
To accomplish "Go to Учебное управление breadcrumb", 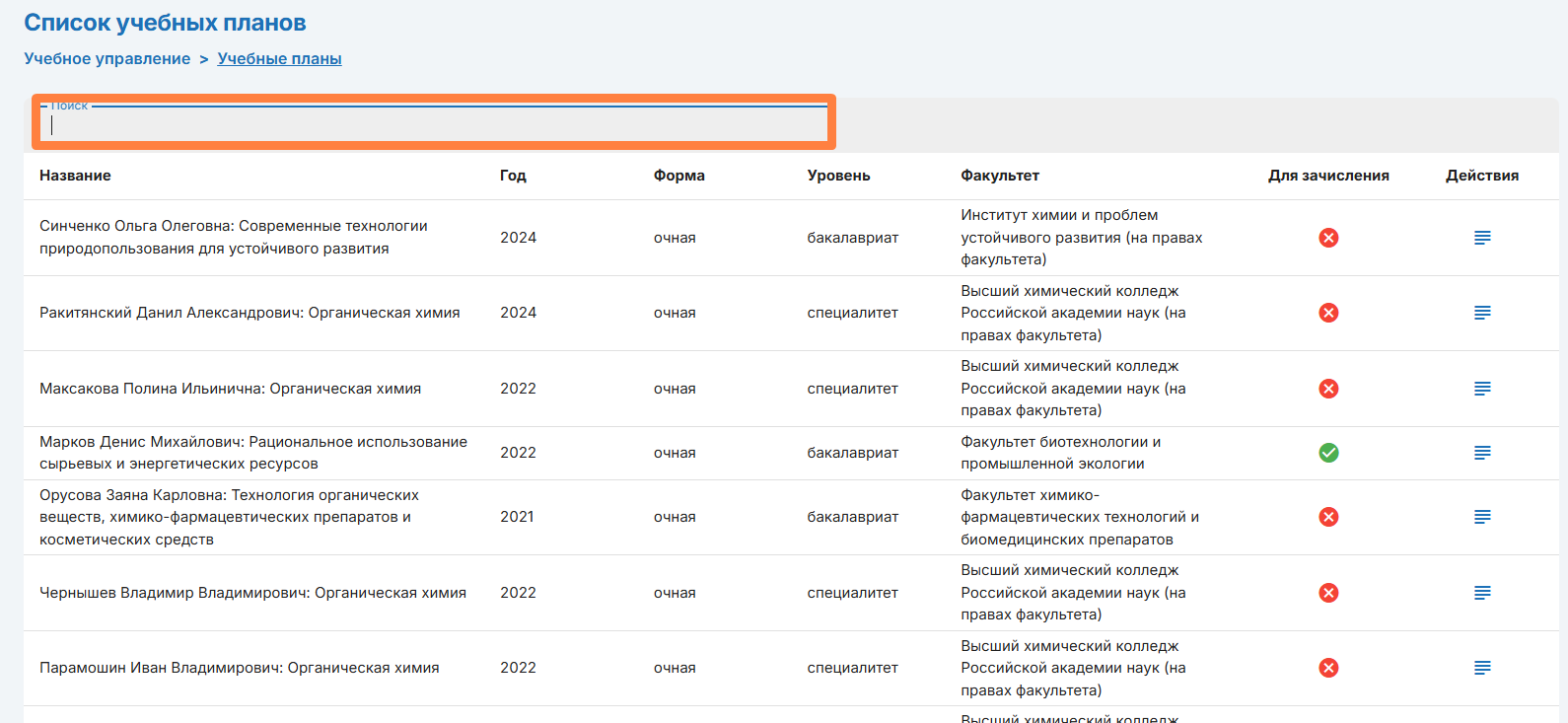I will point(107,59).
